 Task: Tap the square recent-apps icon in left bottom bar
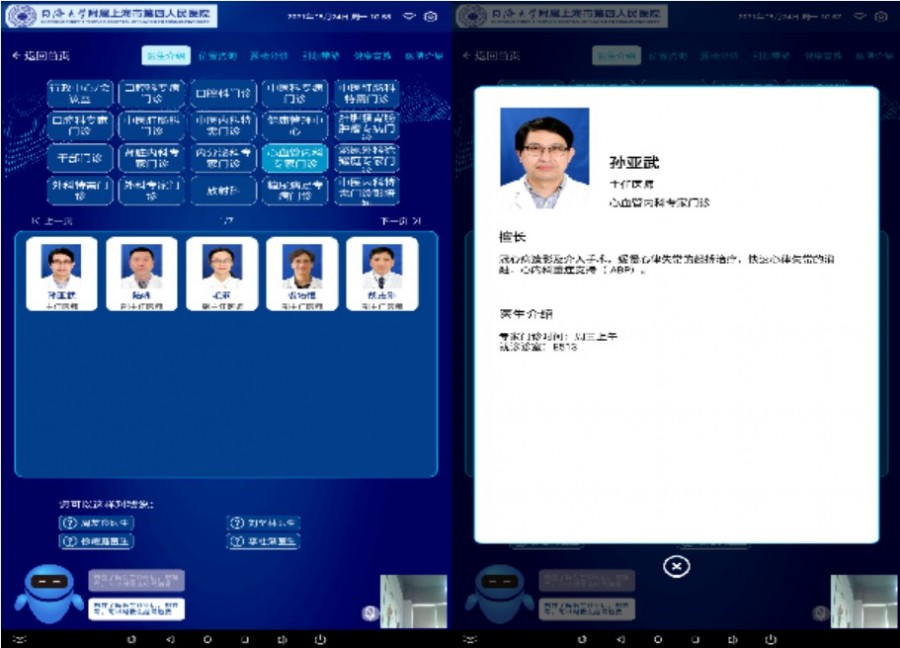245,639
